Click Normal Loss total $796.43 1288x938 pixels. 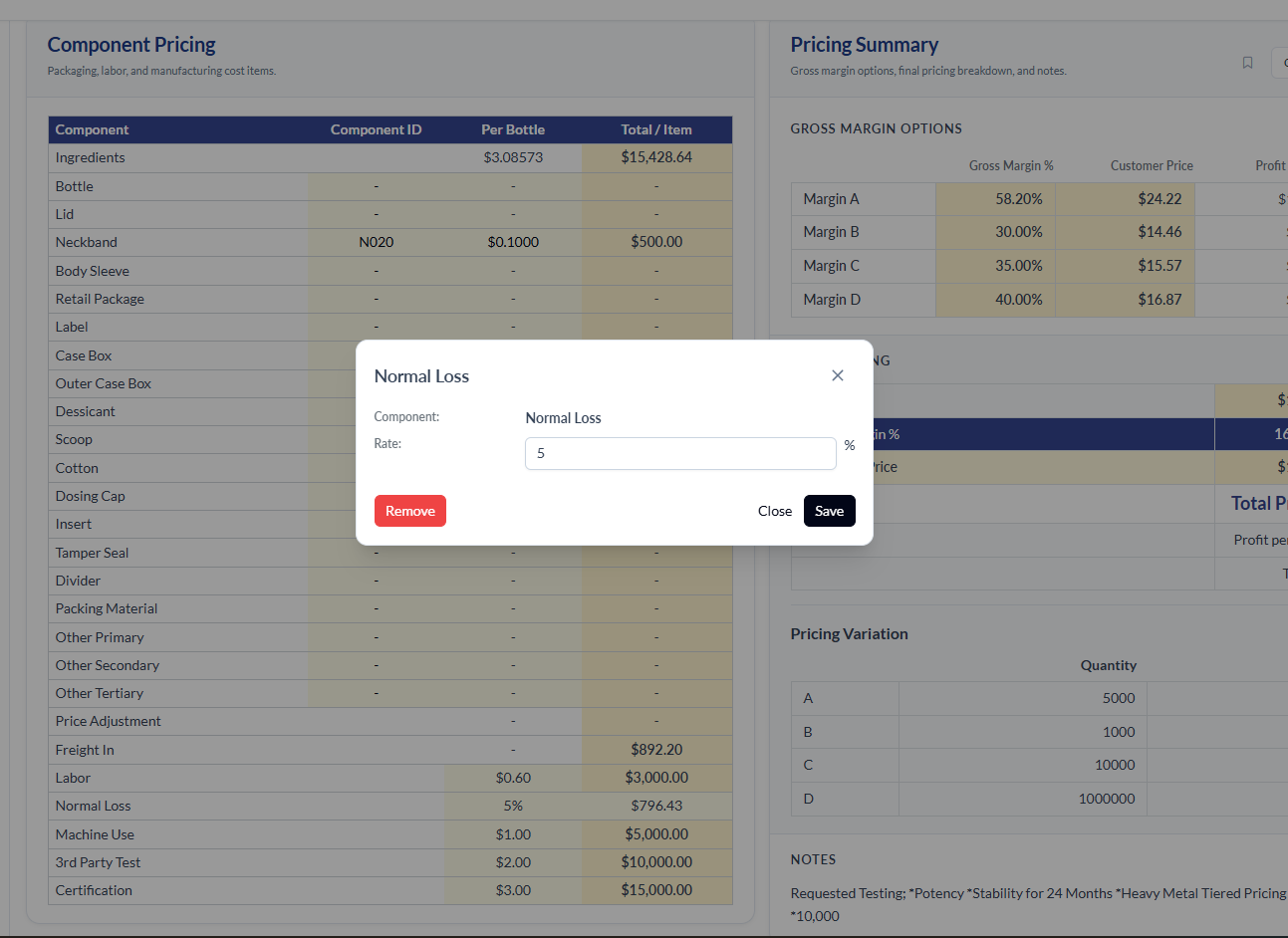(656, 806)
